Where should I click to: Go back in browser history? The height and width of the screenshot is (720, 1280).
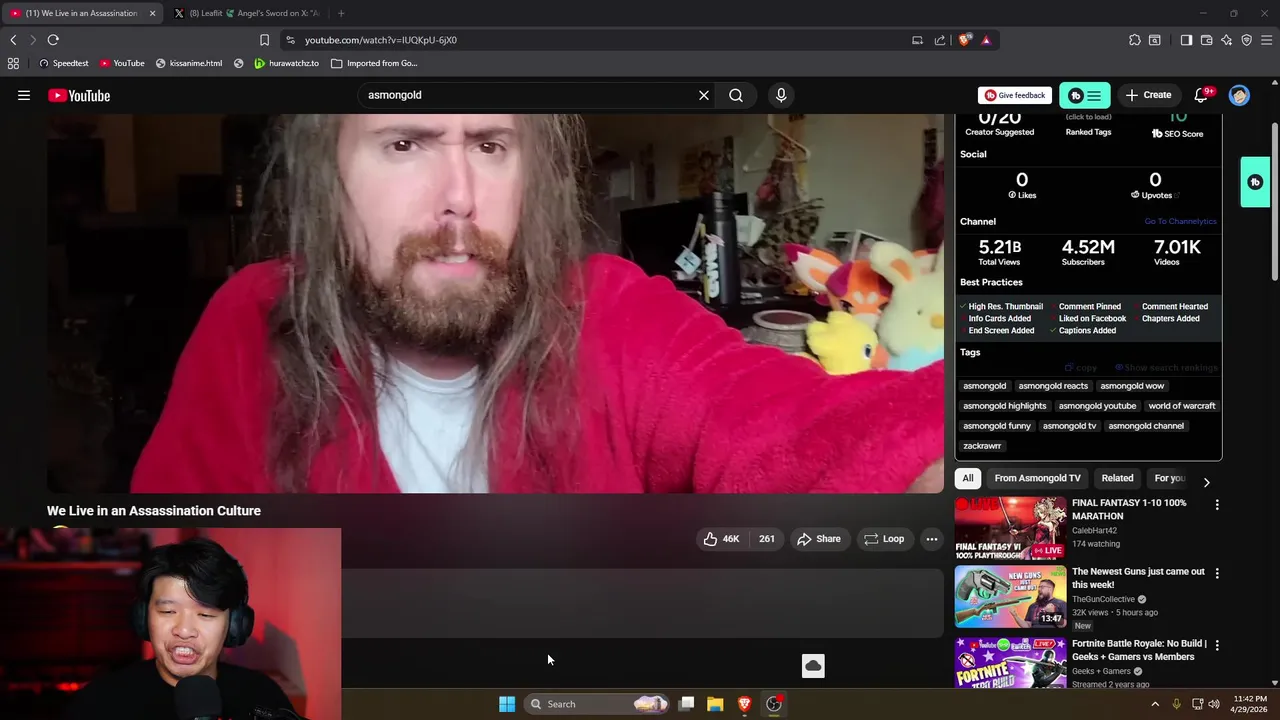13,40
